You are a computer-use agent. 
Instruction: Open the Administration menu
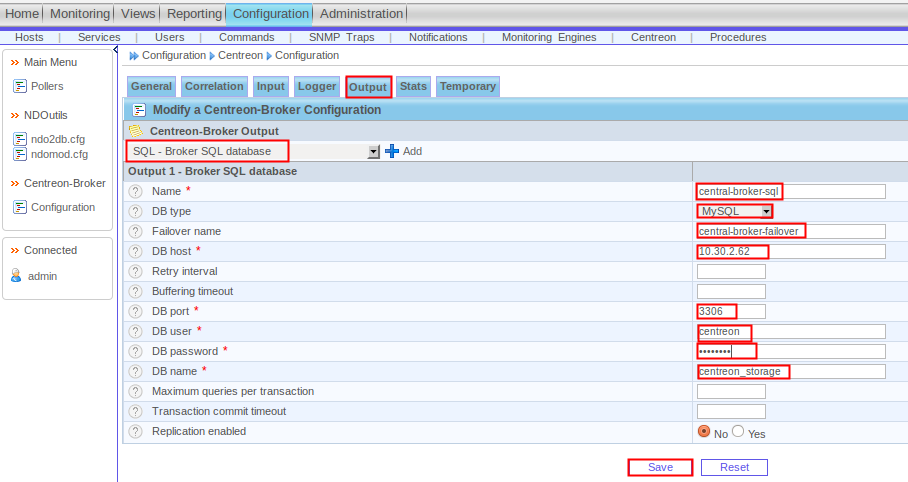361,14
